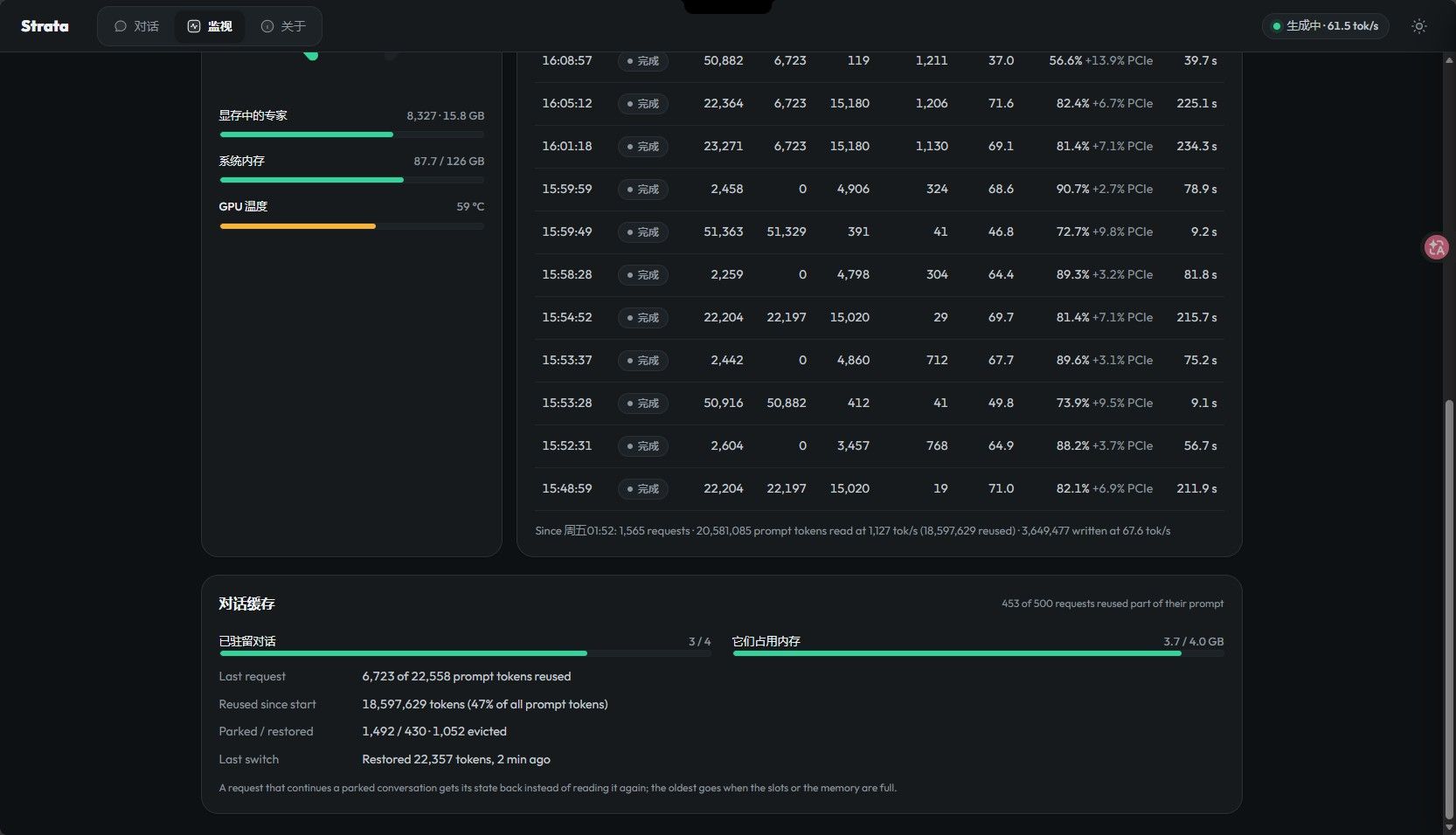
Task: Click 453 of 500 requests reused text
Action: 1113,604
